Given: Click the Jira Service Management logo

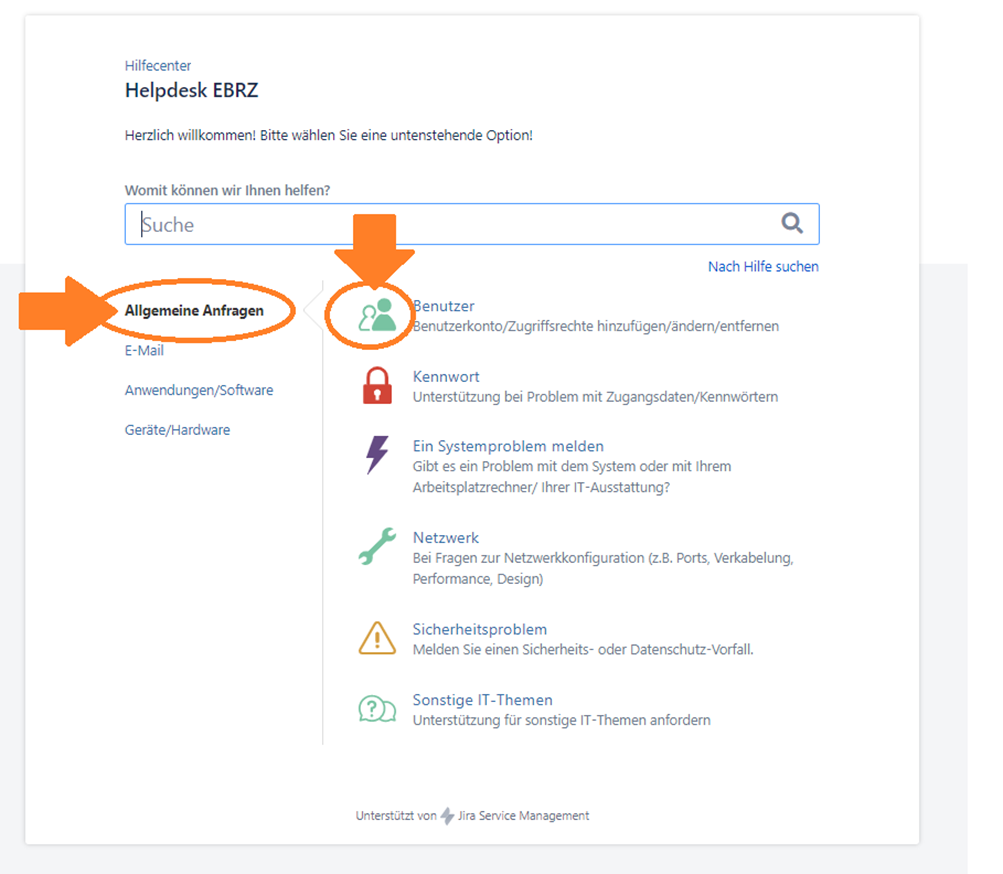Looking at the screenshot, I should coord(447,816).
